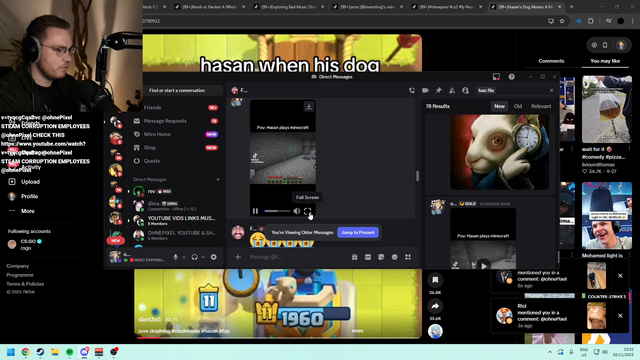Image resolution: width=640 pixels, height=360 pixels.
Task: Play the video in search results
Action: pyautogui.click(x=484, y=266)
